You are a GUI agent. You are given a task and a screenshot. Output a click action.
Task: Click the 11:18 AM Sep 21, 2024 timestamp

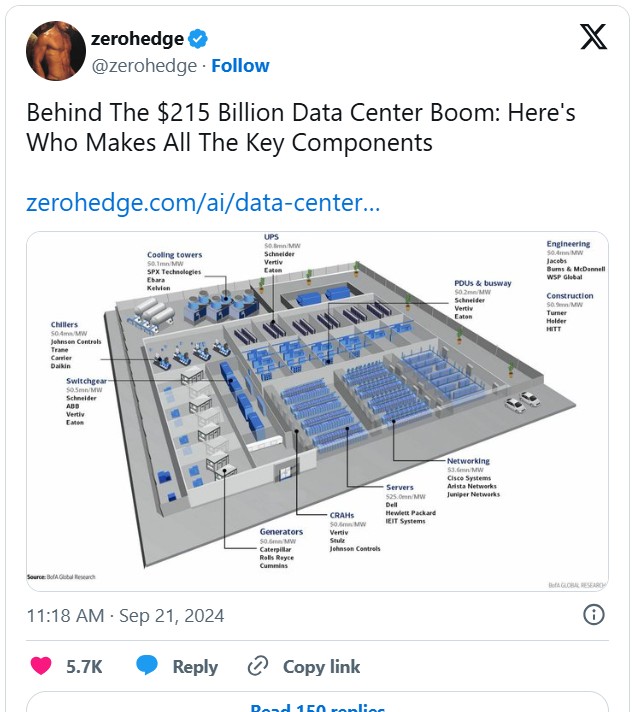click(125, 616)
